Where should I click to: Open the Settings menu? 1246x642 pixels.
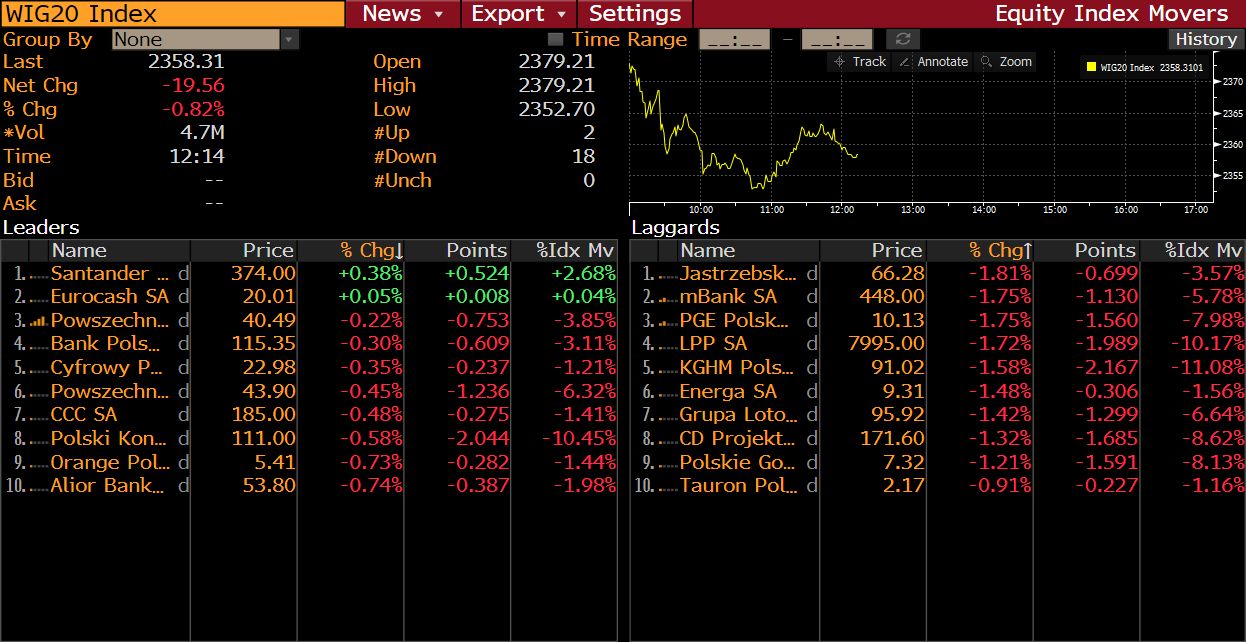tap(635, 14)
